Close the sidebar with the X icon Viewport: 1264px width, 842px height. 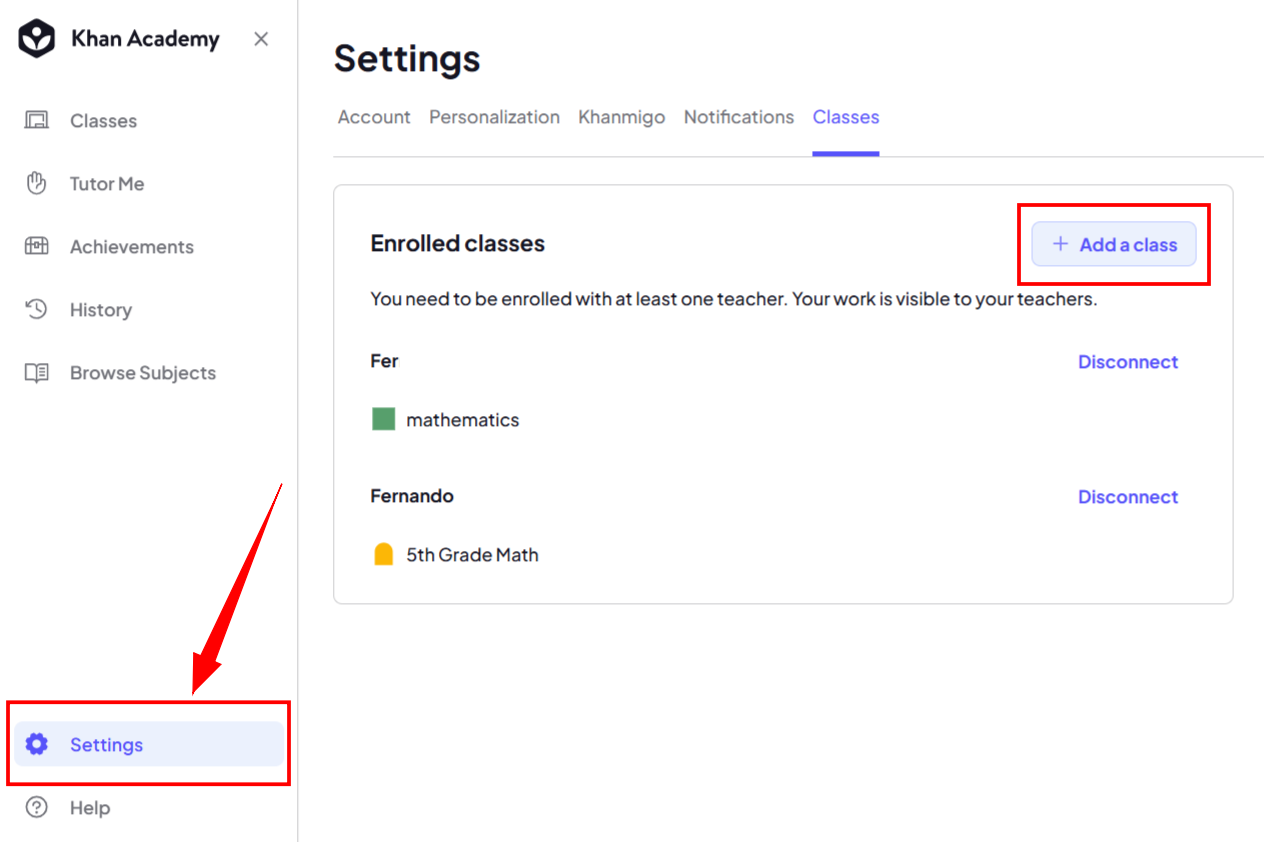point(261,39)
